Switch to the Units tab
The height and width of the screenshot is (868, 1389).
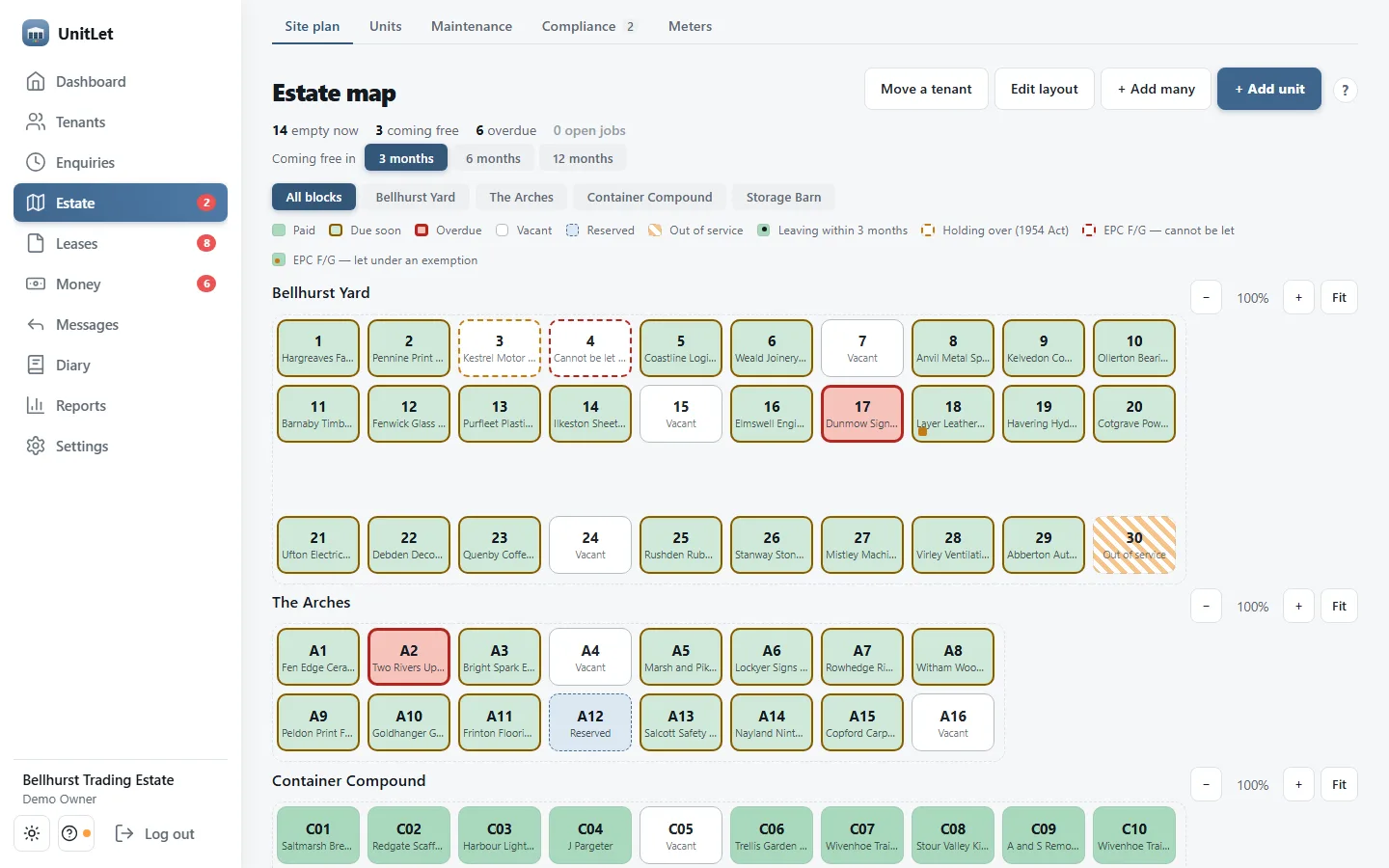[386, 26]
